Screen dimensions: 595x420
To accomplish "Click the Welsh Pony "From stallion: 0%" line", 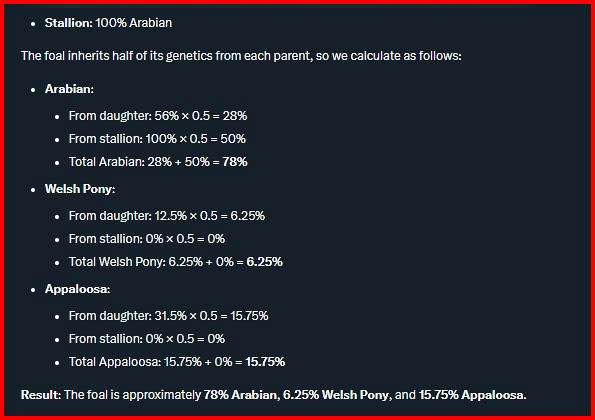I will [x=147, y=239].
